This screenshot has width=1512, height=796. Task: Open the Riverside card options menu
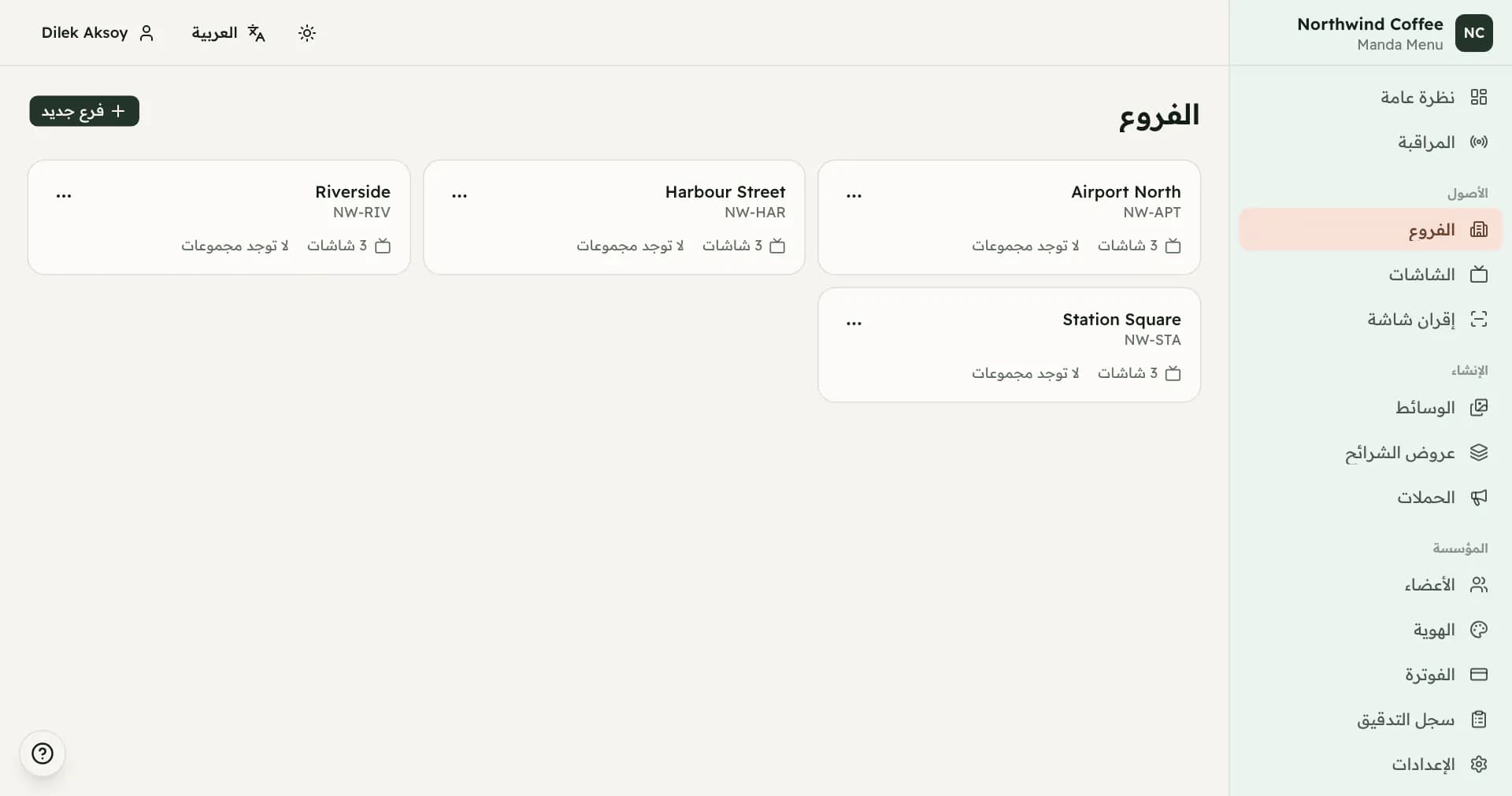(64, 194)
